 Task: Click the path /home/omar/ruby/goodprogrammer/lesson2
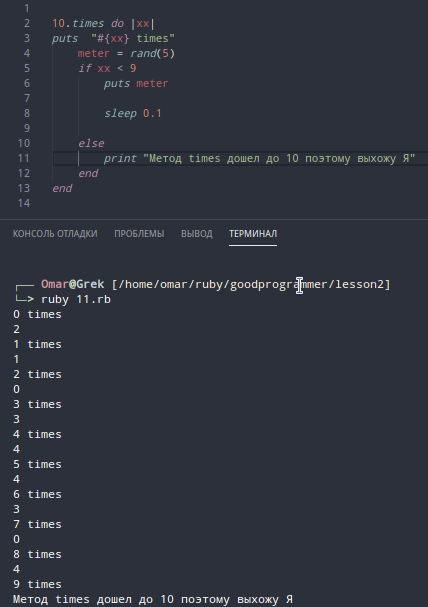251,285
